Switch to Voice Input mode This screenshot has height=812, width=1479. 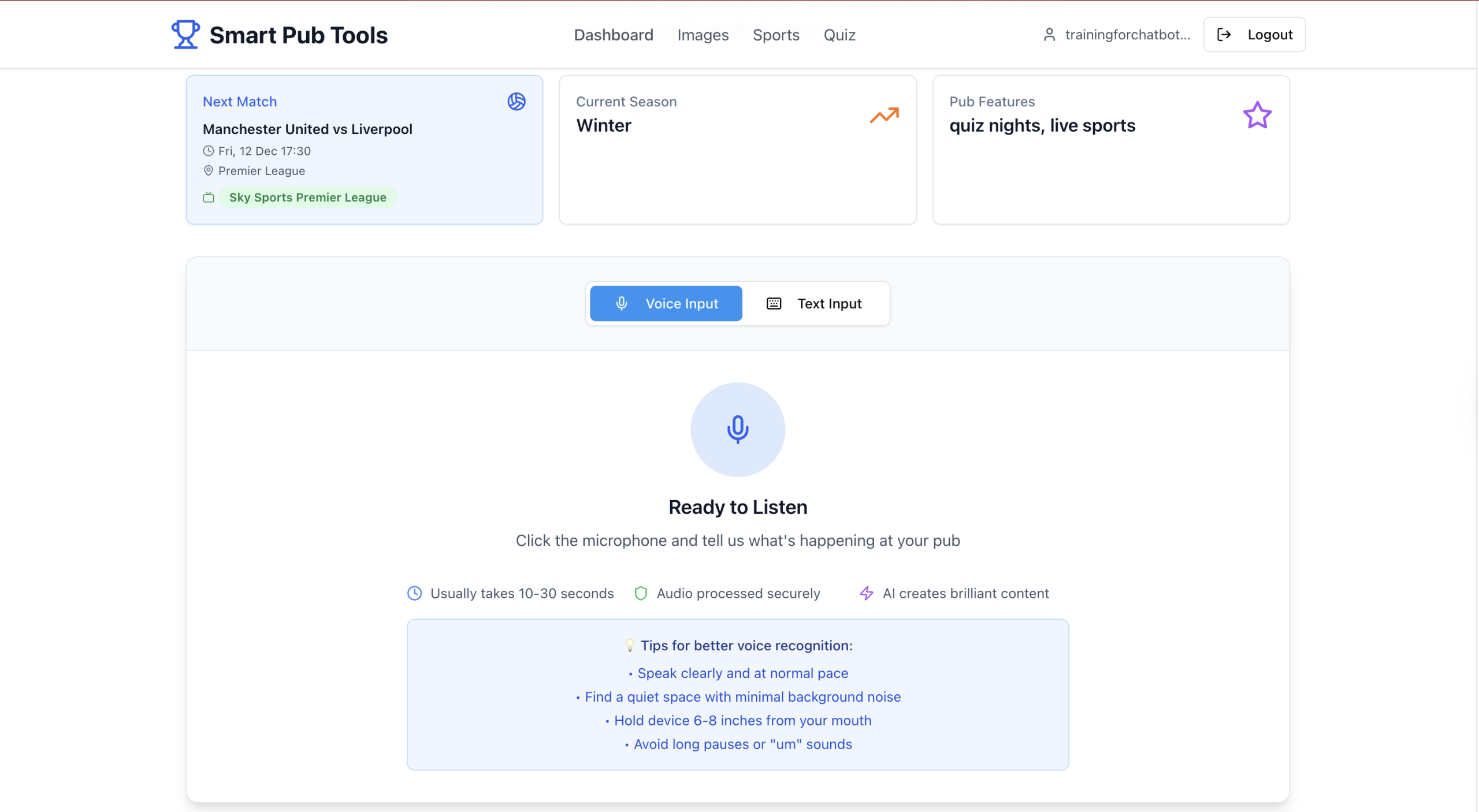click(x=666, y=303)
